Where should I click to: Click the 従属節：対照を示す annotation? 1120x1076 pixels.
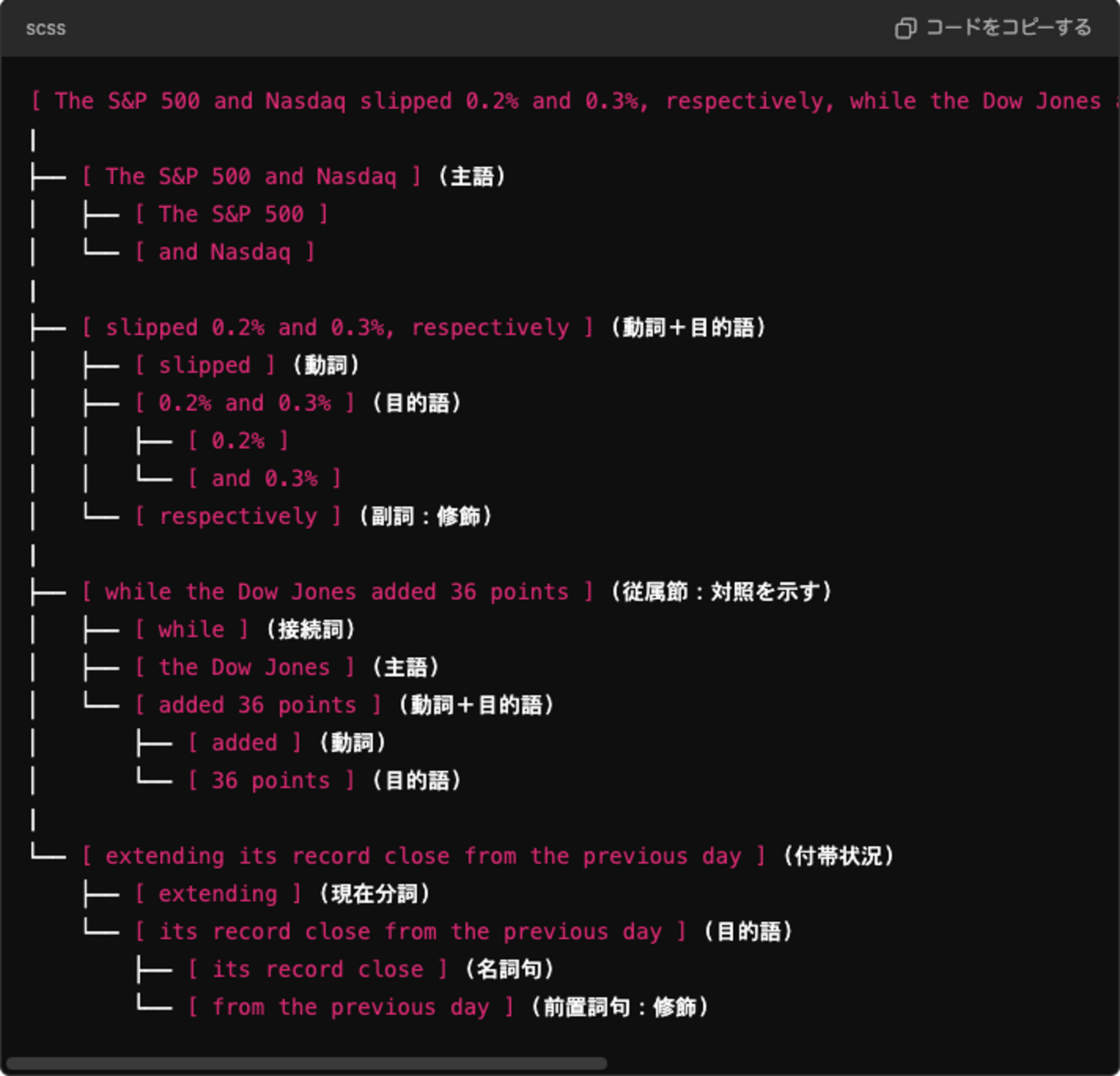click(x=721, y=592)
